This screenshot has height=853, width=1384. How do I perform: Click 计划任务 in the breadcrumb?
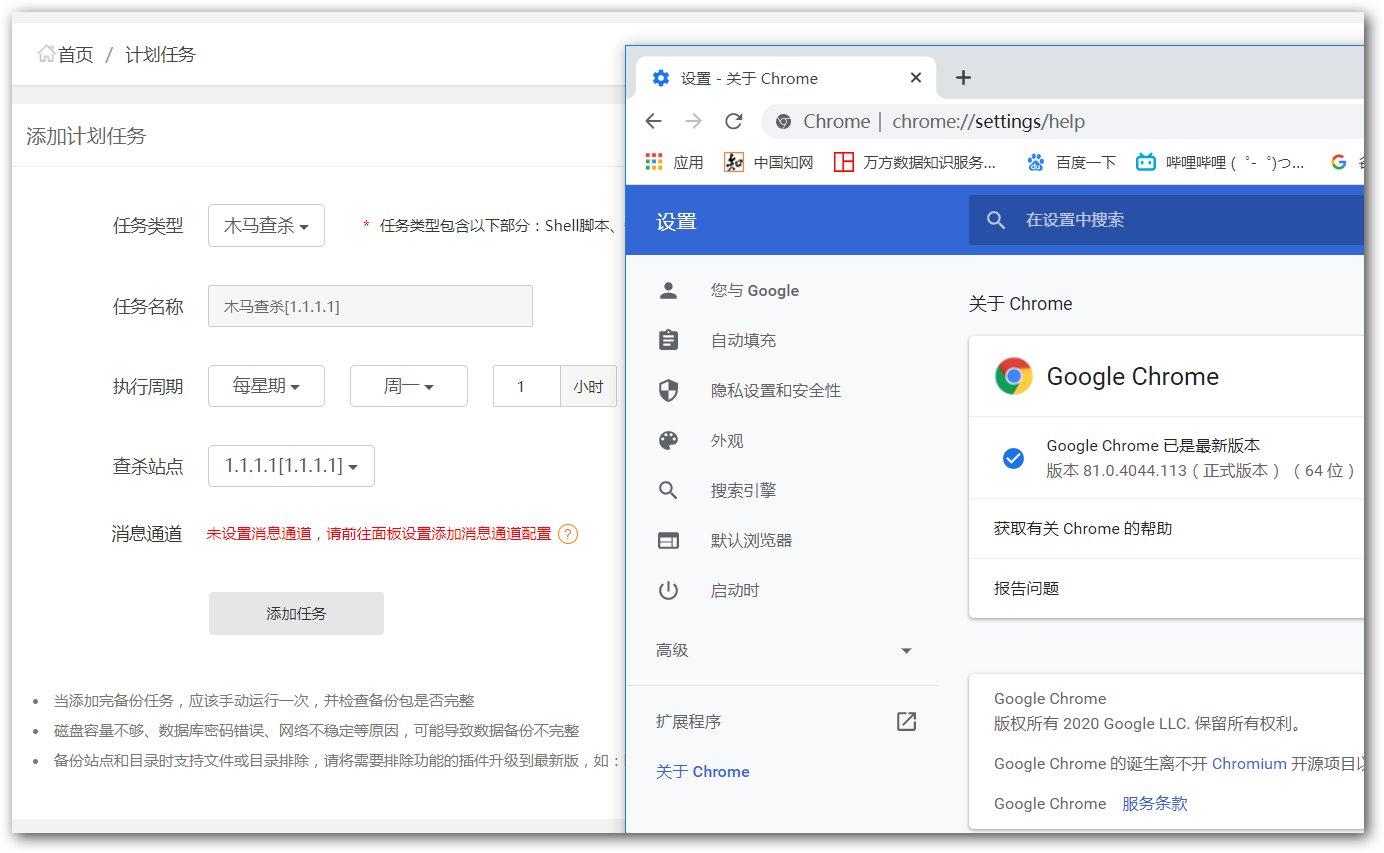[x=160, y=55]
